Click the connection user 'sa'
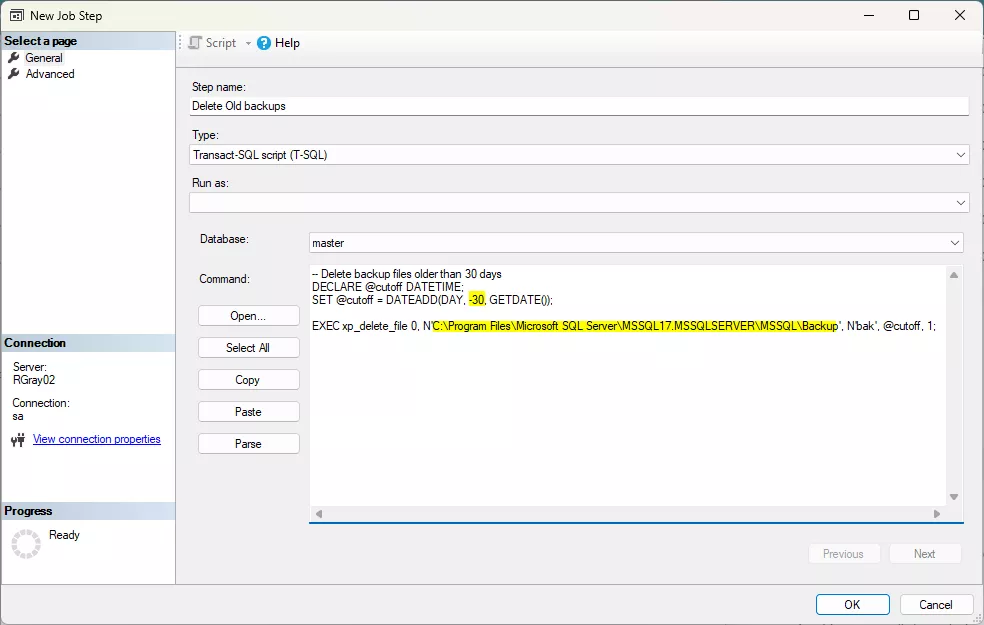Screen dimensions: 984x625 18,417
